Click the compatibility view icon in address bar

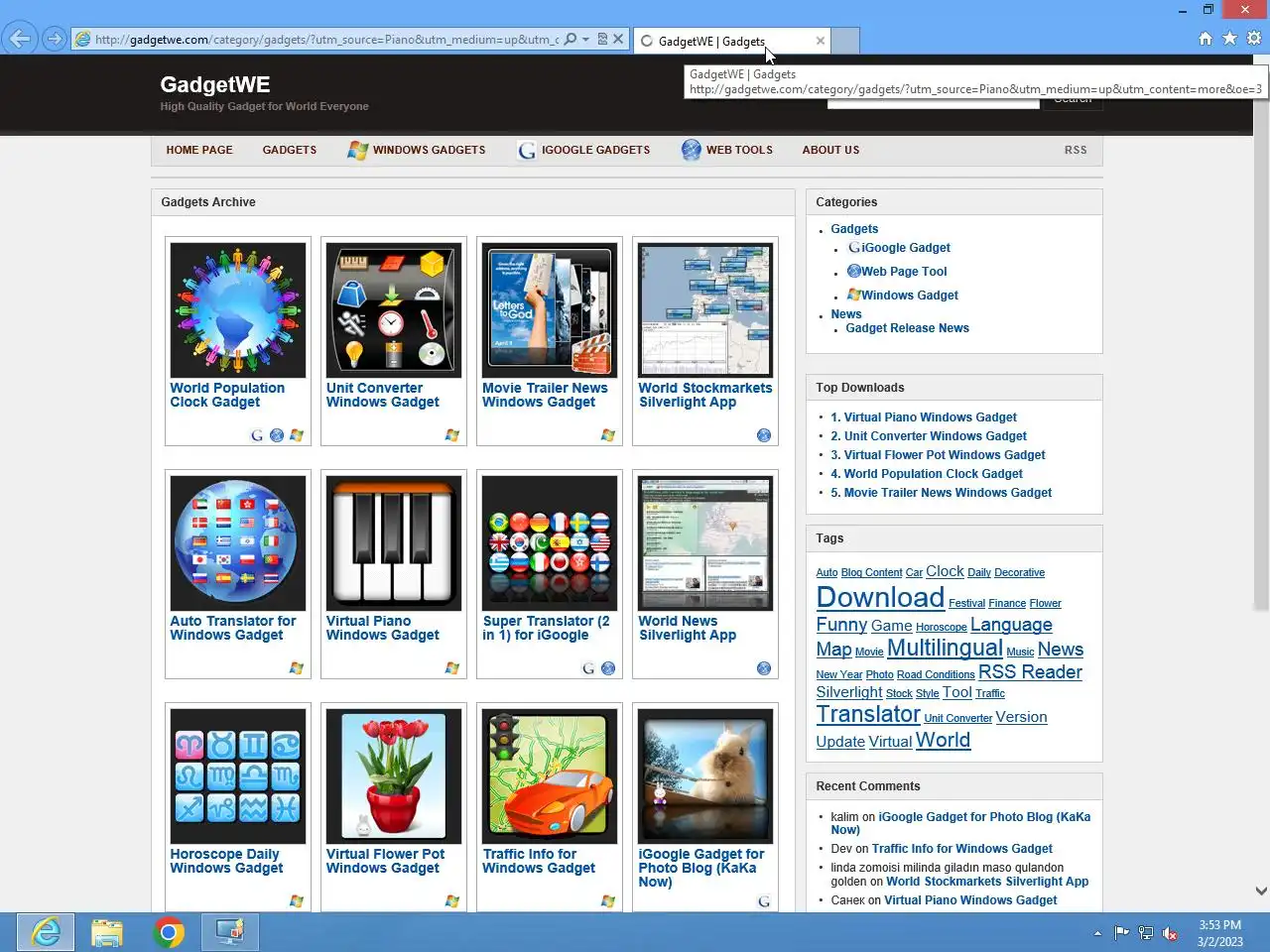[x=602, y=40]
